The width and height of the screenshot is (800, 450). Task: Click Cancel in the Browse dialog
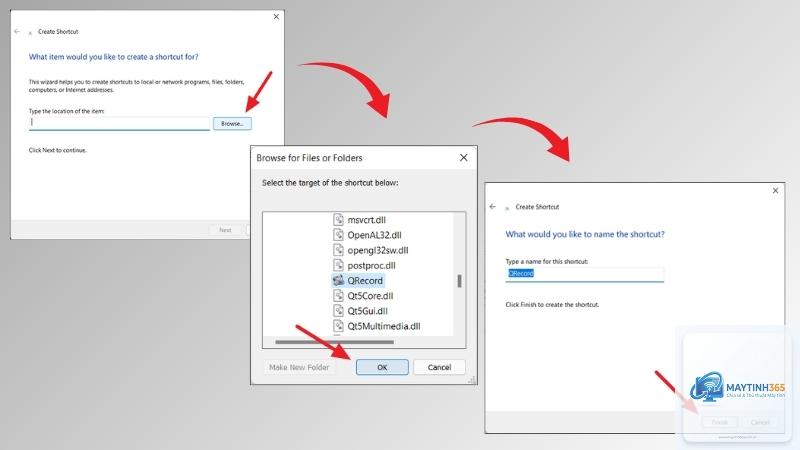439,367
